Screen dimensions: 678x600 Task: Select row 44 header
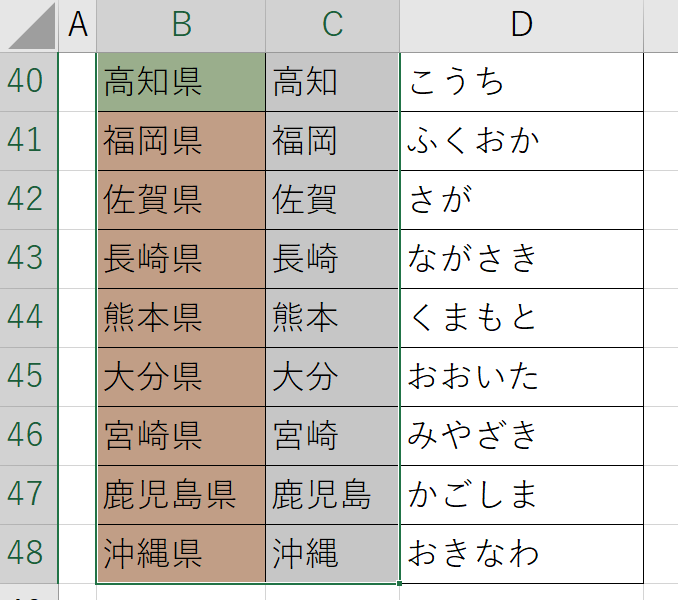29,318
